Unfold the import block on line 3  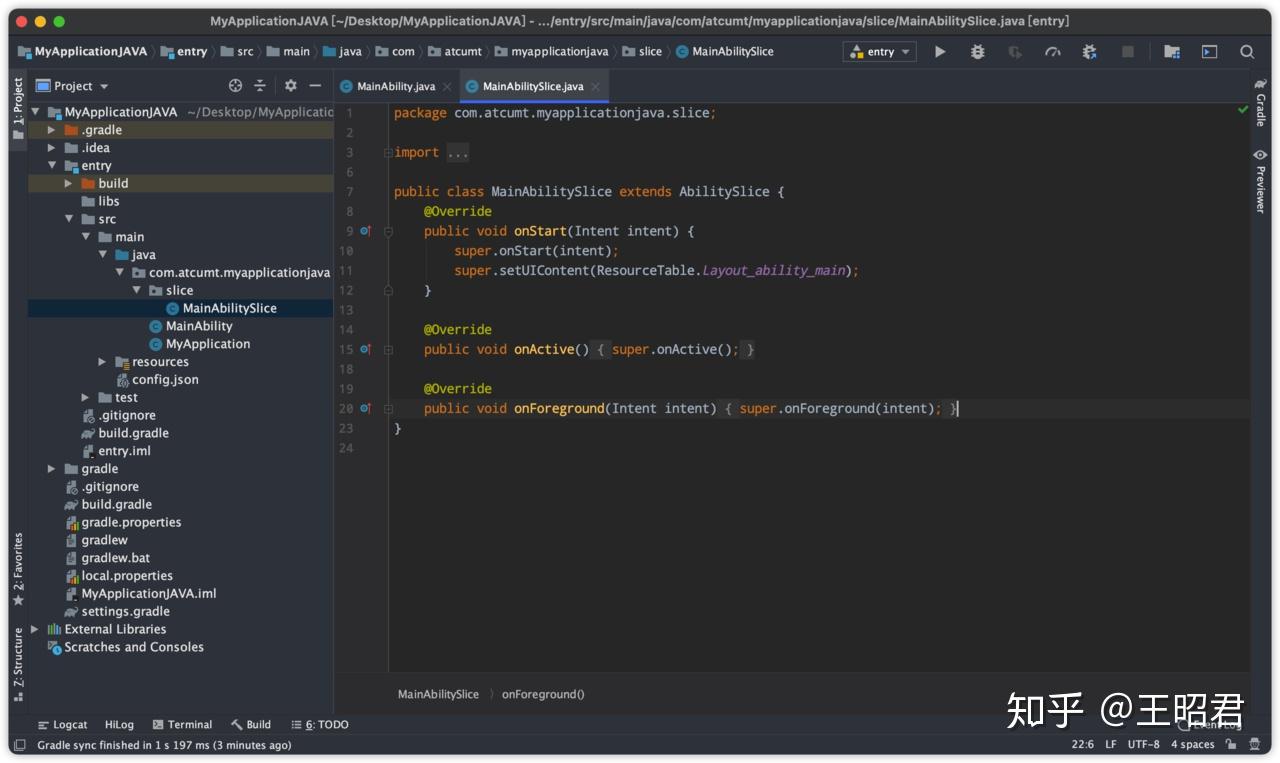(x=388, y=153)
